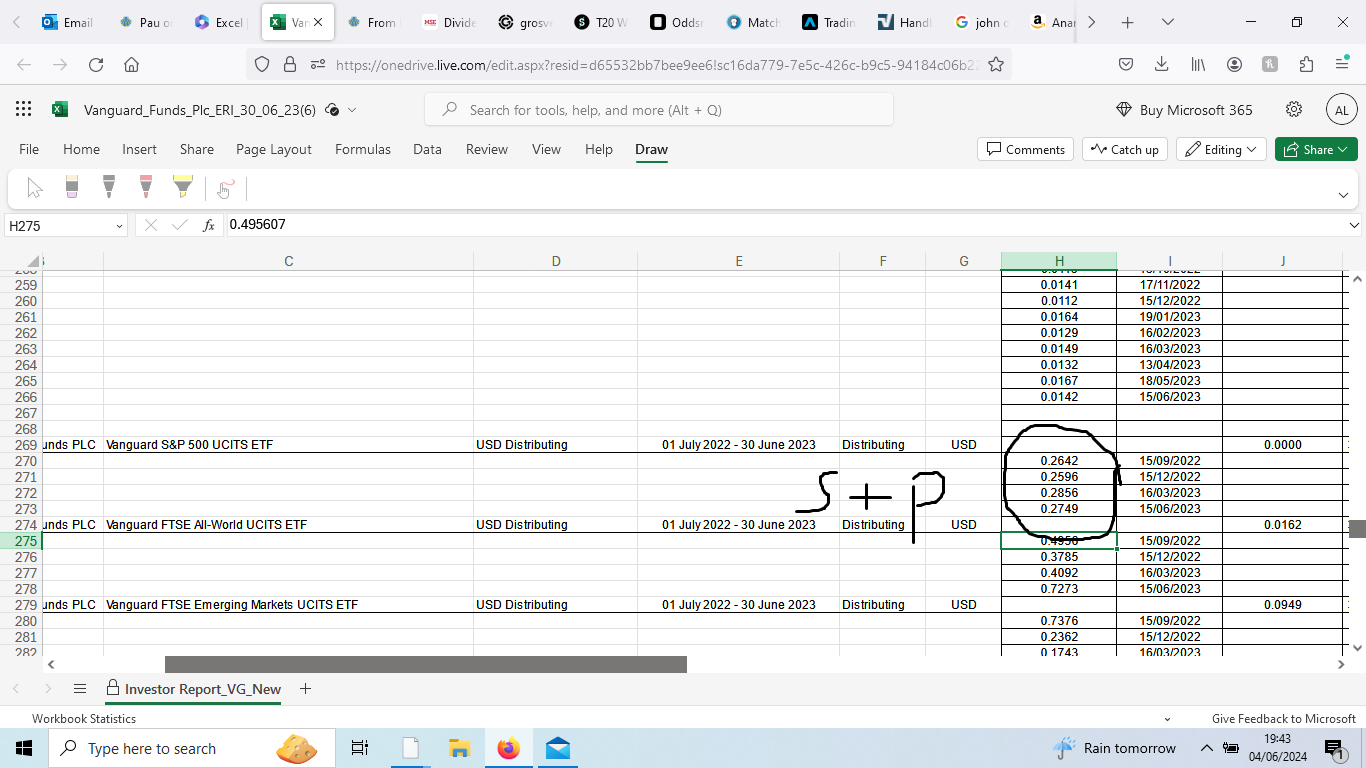Open File Explorer from the taskbar
Viewport: 1366px width, 768px height.
pos(459,748)
